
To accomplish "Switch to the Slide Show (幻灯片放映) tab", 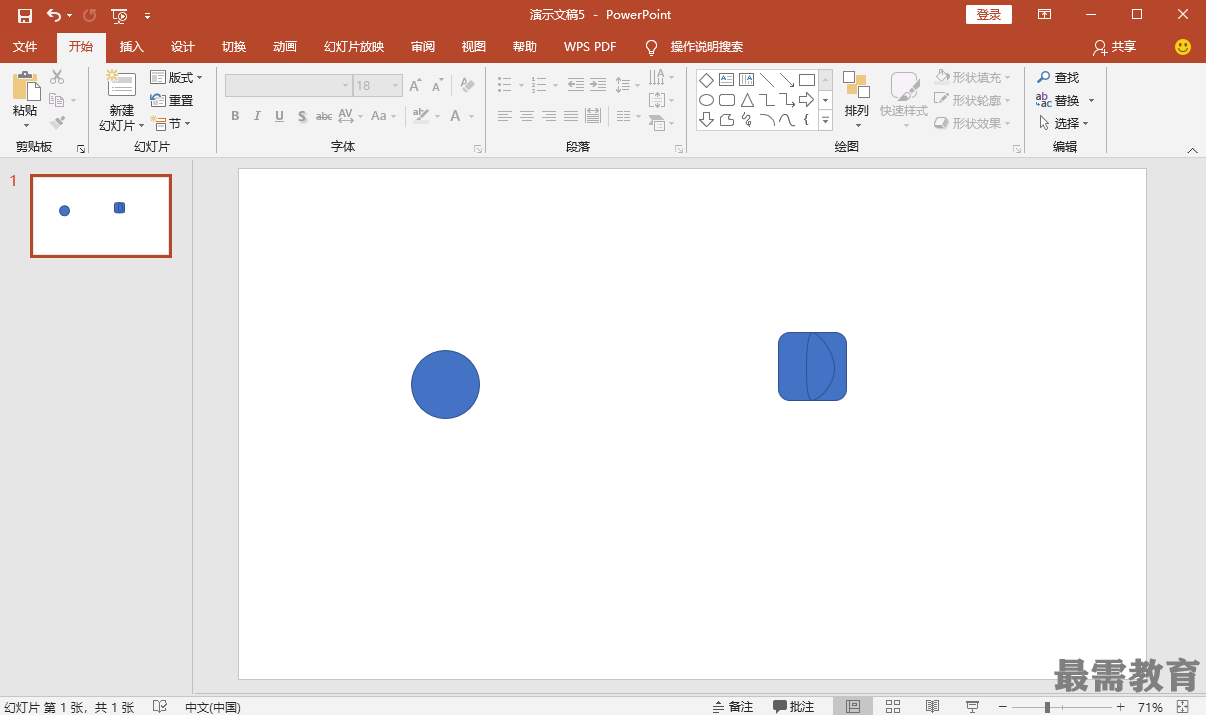I will coord(354,47).
